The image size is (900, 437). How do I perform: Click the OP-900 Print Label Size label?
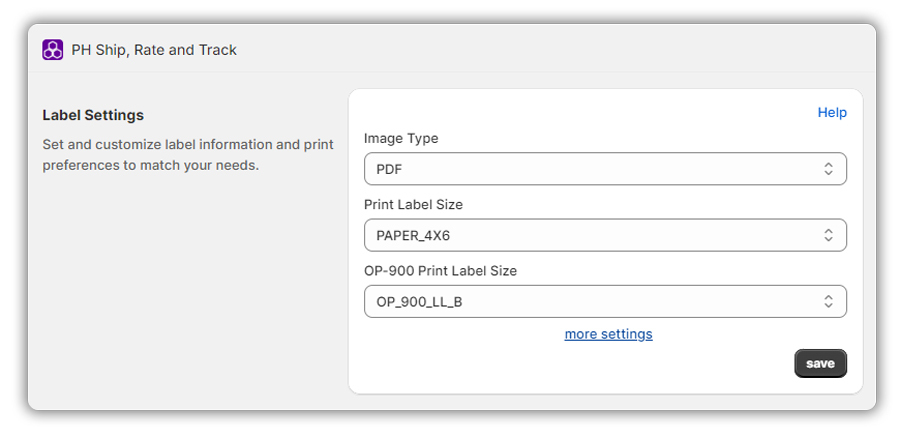click(x=440, y=270)
